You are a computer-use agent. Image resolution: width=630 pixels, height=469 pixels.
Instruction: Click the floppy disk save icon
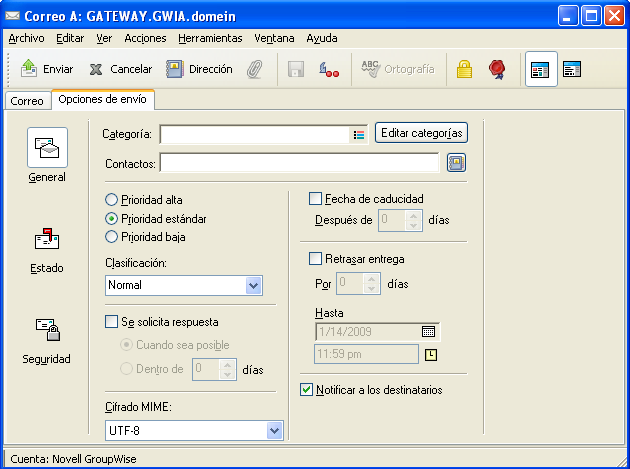point(296,69)
